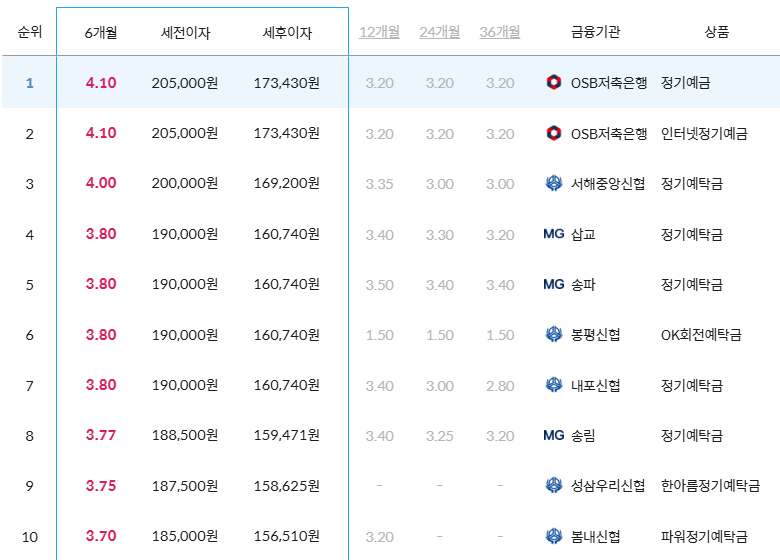The image size is (780, 560).
Task: Click the 서해중앙신협 credit union logo
Action: pos(554,184)
